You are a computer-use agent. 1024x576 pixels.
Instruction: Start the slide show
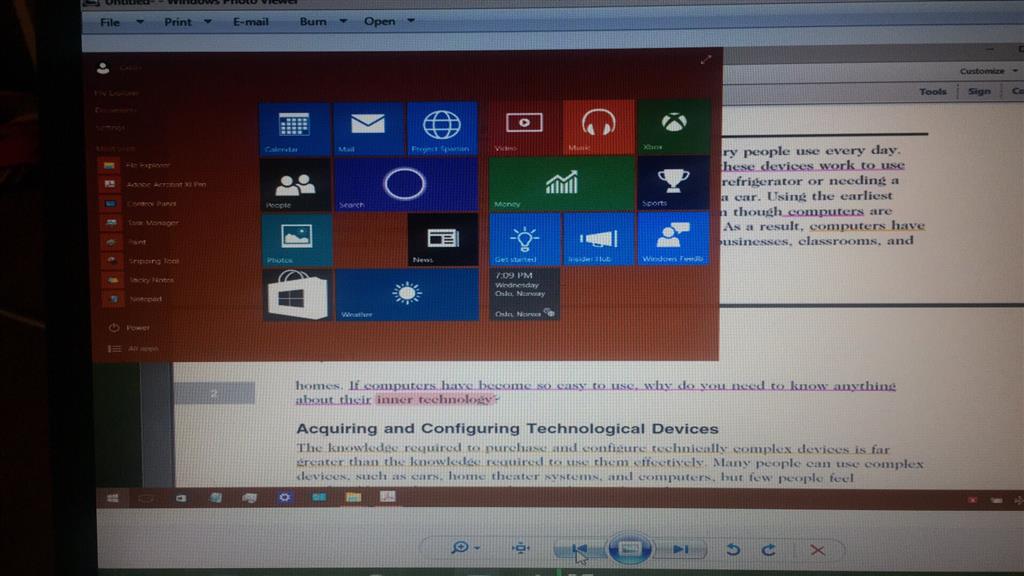(629, 549)
